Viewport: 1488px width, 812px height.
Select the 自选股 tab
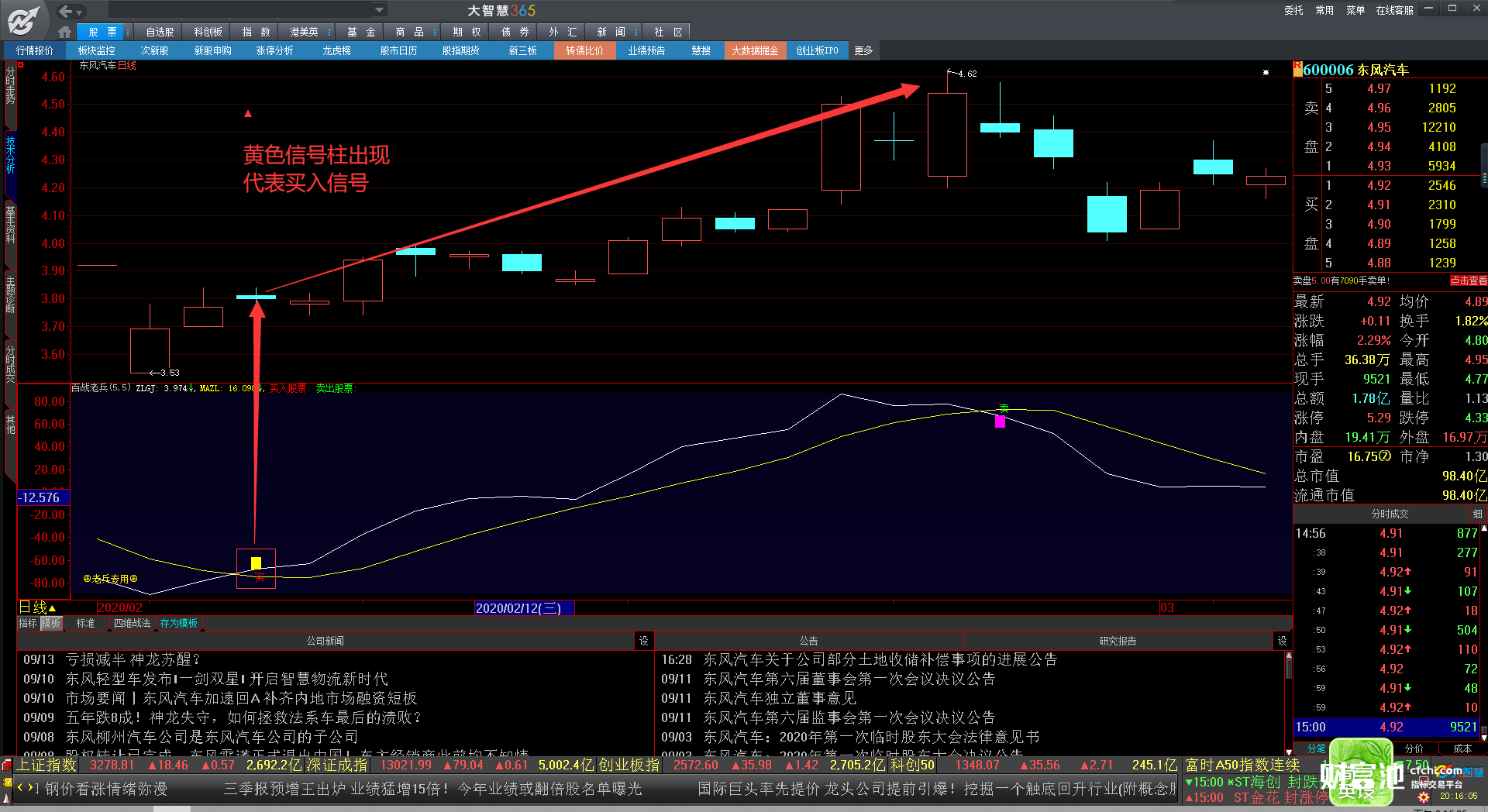coord(160,32)
